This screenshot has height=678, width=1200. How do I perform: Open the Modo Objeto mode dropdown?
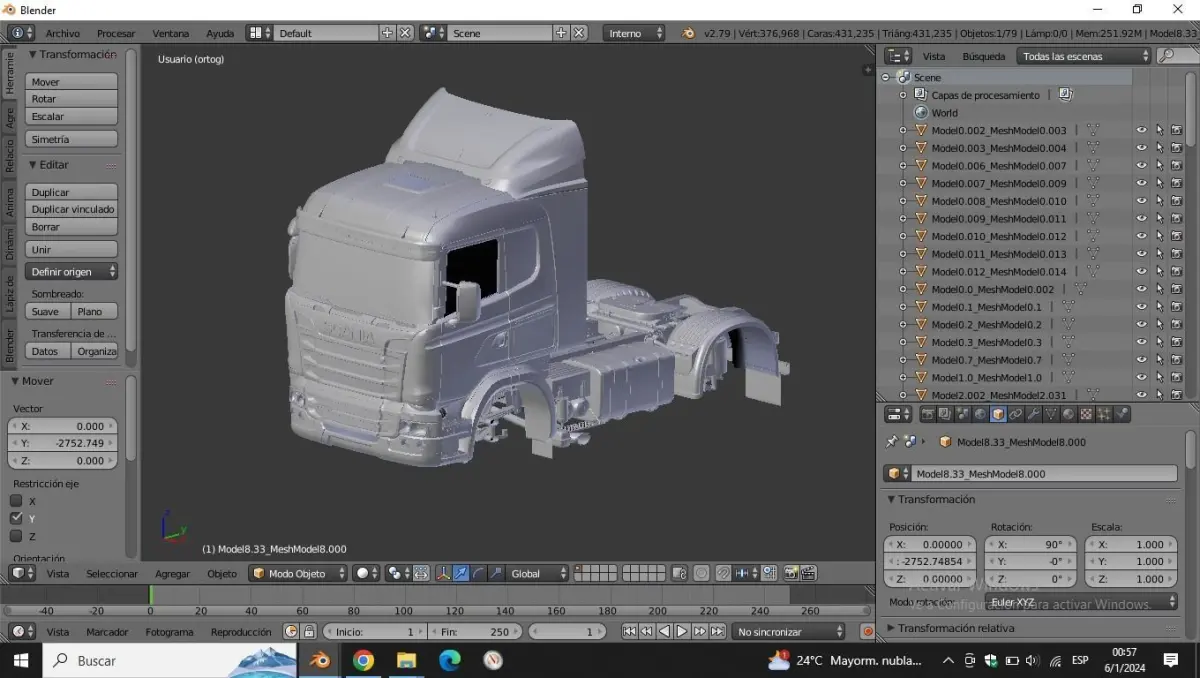[298, 573]
